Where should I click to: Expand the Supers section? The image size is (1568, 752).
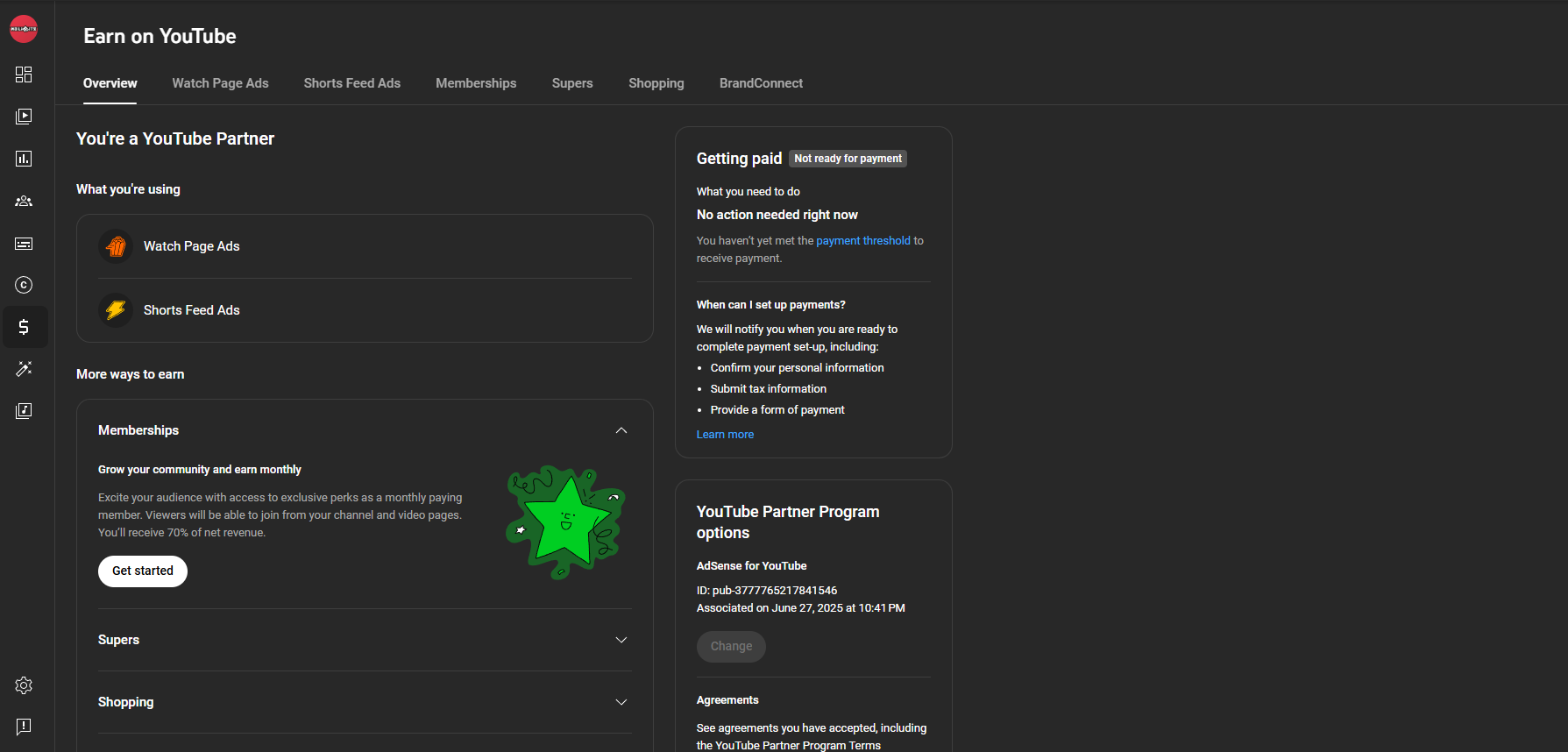click(x=621, y=640)
